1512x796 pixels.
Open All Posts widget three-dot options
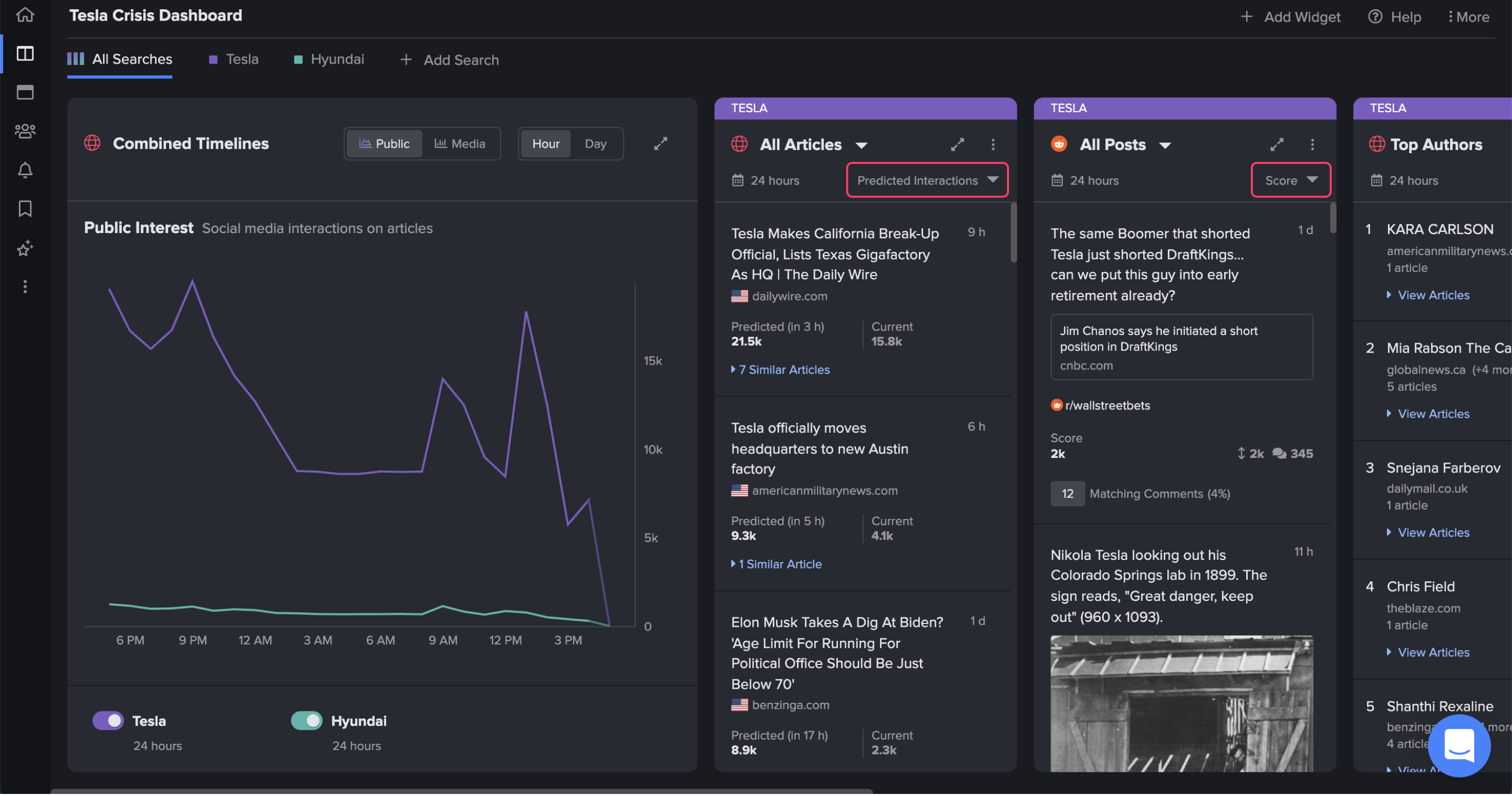point(1312,144)
